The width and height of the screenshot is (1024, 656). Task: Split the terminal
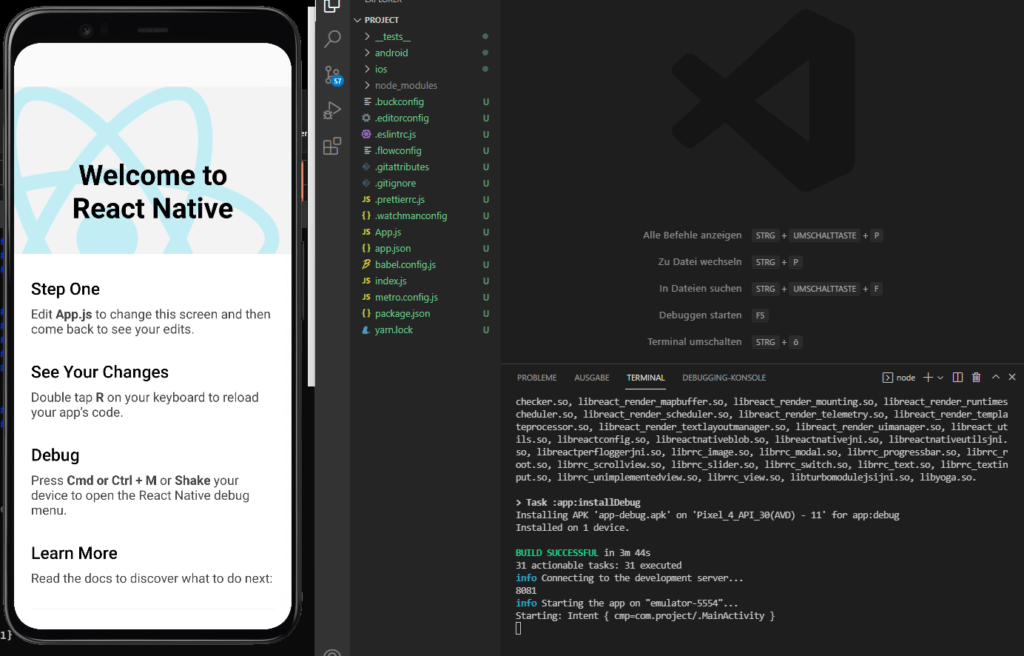(x=957, y=377)
